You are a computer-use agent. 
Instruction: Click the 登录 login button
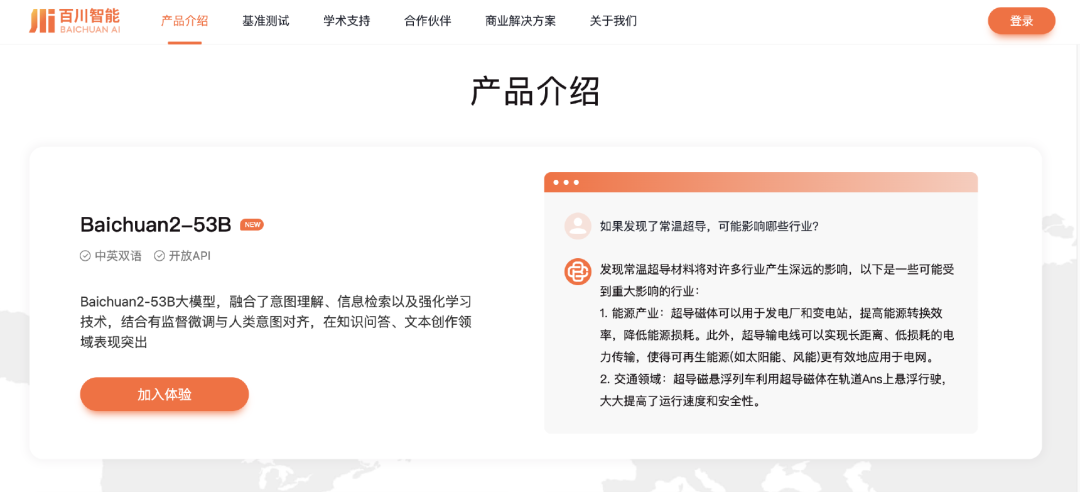click(1021, 21)
